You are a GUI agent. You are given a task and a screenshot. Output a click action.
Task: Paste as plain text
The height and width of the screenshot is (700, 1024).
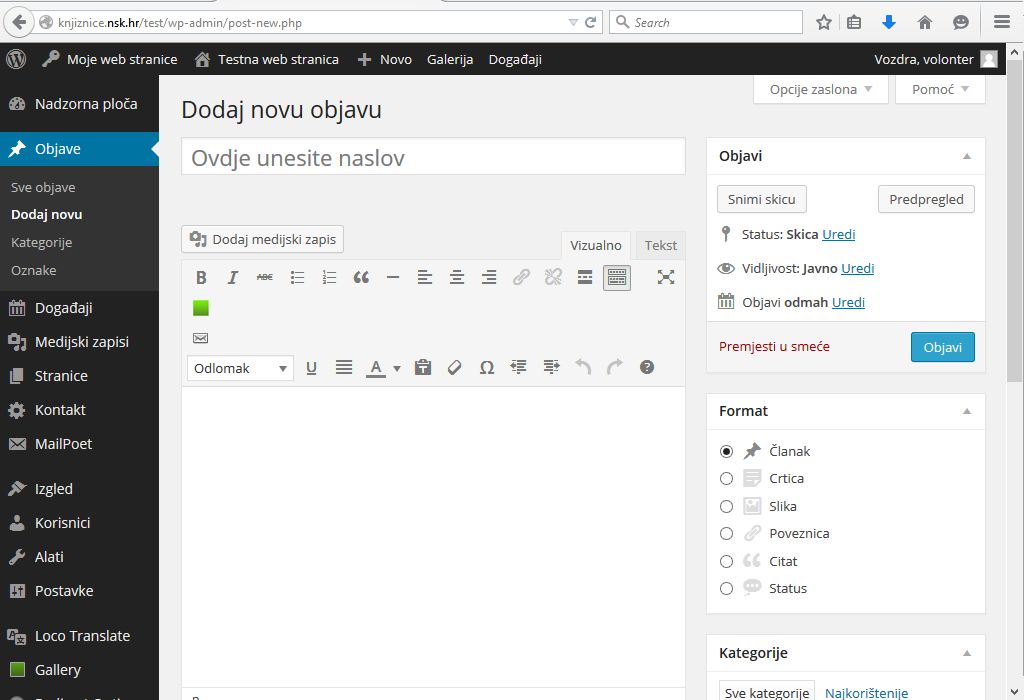[423, 368]
